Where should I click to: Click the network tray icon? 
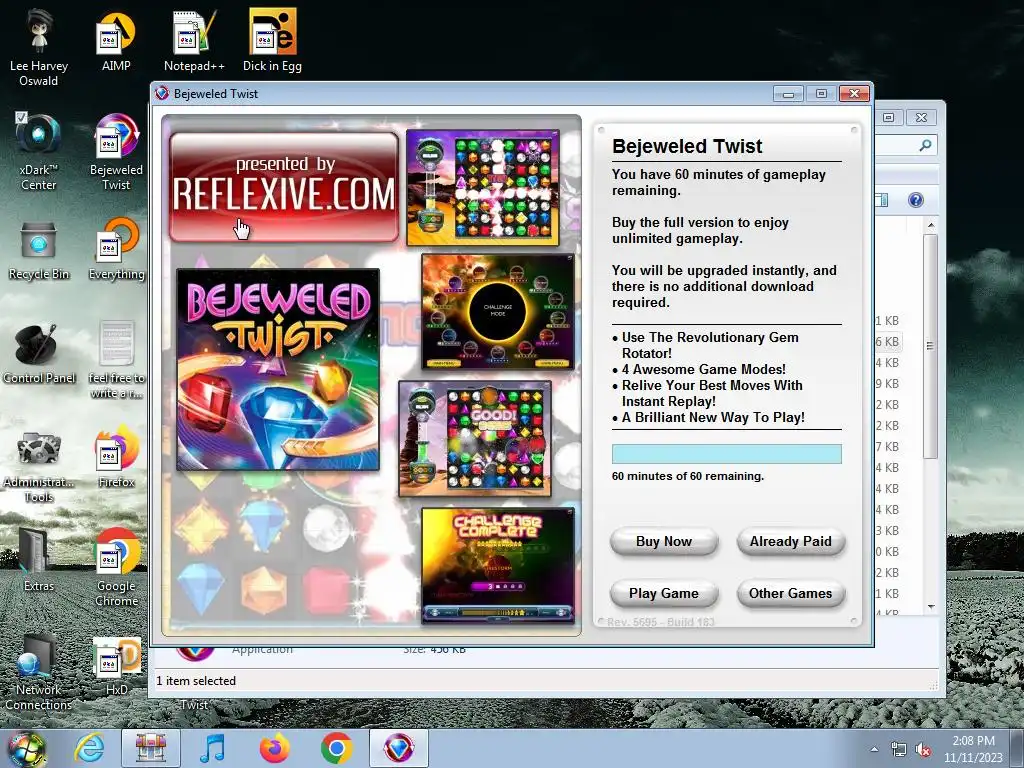[899, 749]
